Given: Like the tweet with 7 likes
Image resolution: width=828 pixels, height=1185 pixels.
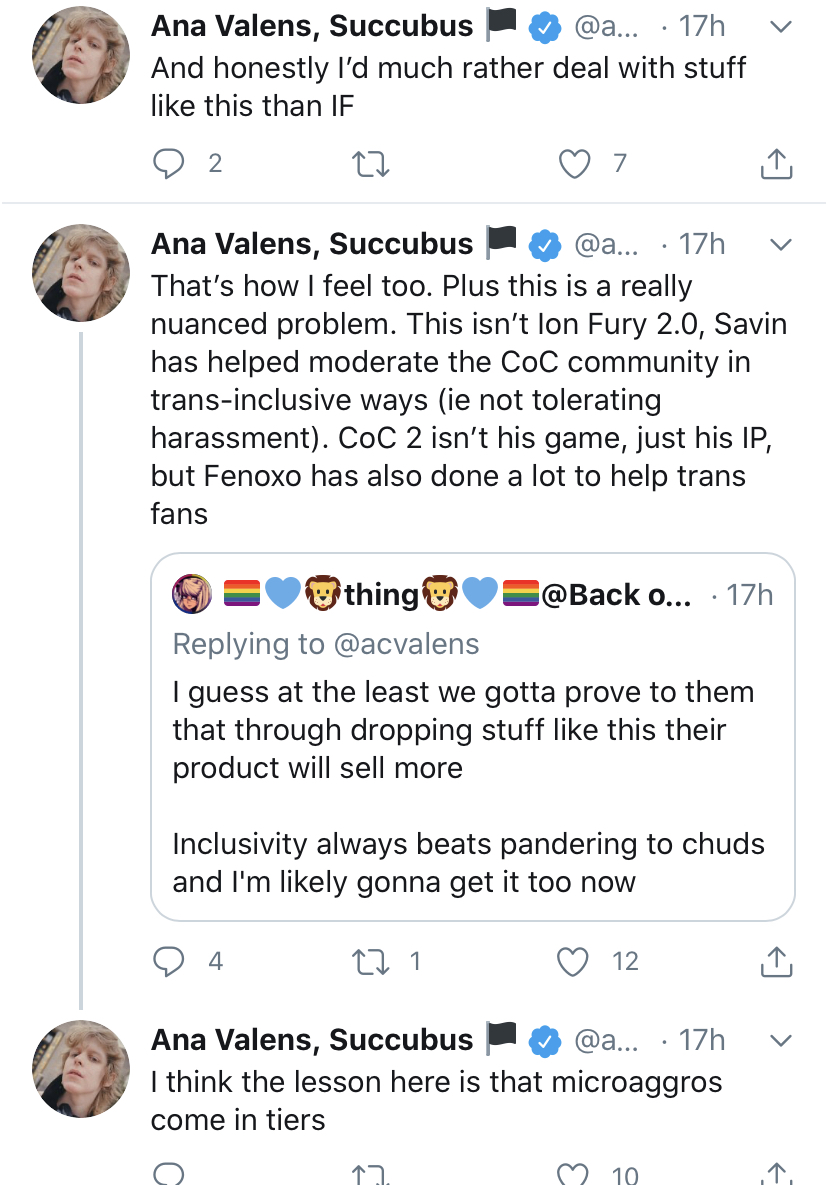Looking at the screenshot, I should point(574,164).
